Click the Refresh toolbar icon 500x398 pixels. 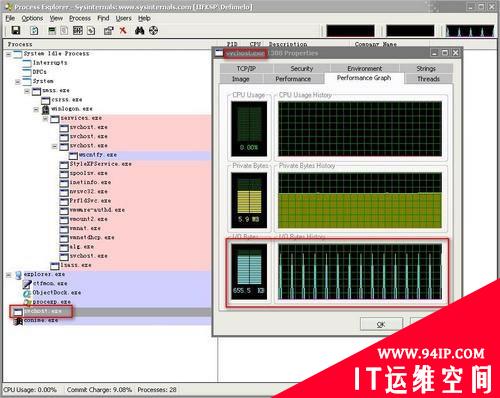point(34,31)
